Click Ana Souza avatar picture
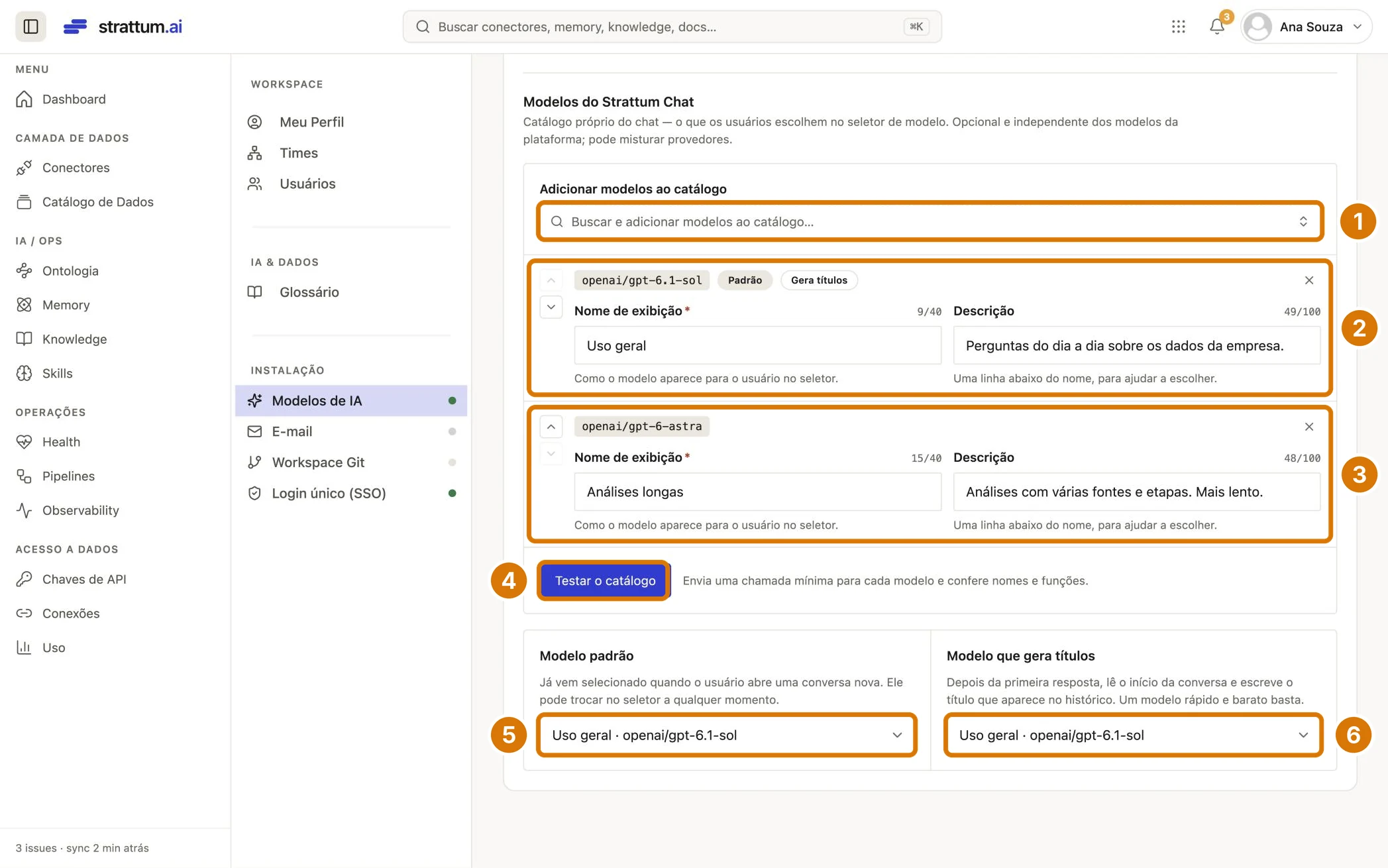 point(1257,27)
